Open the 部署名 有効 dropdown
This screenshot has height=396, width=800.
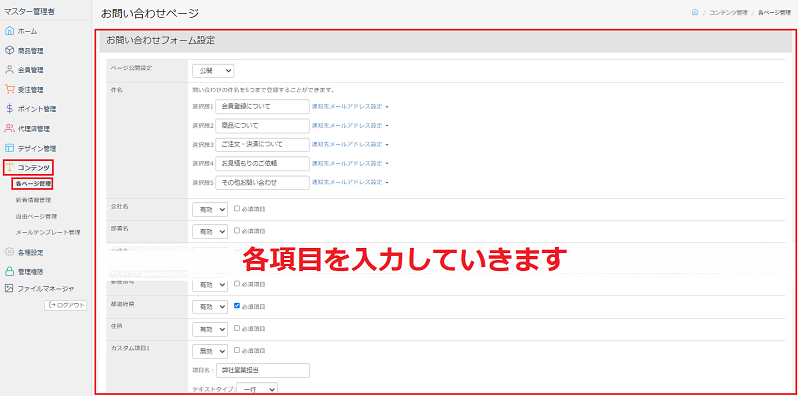pyautogui.click(x=210, y=231)
